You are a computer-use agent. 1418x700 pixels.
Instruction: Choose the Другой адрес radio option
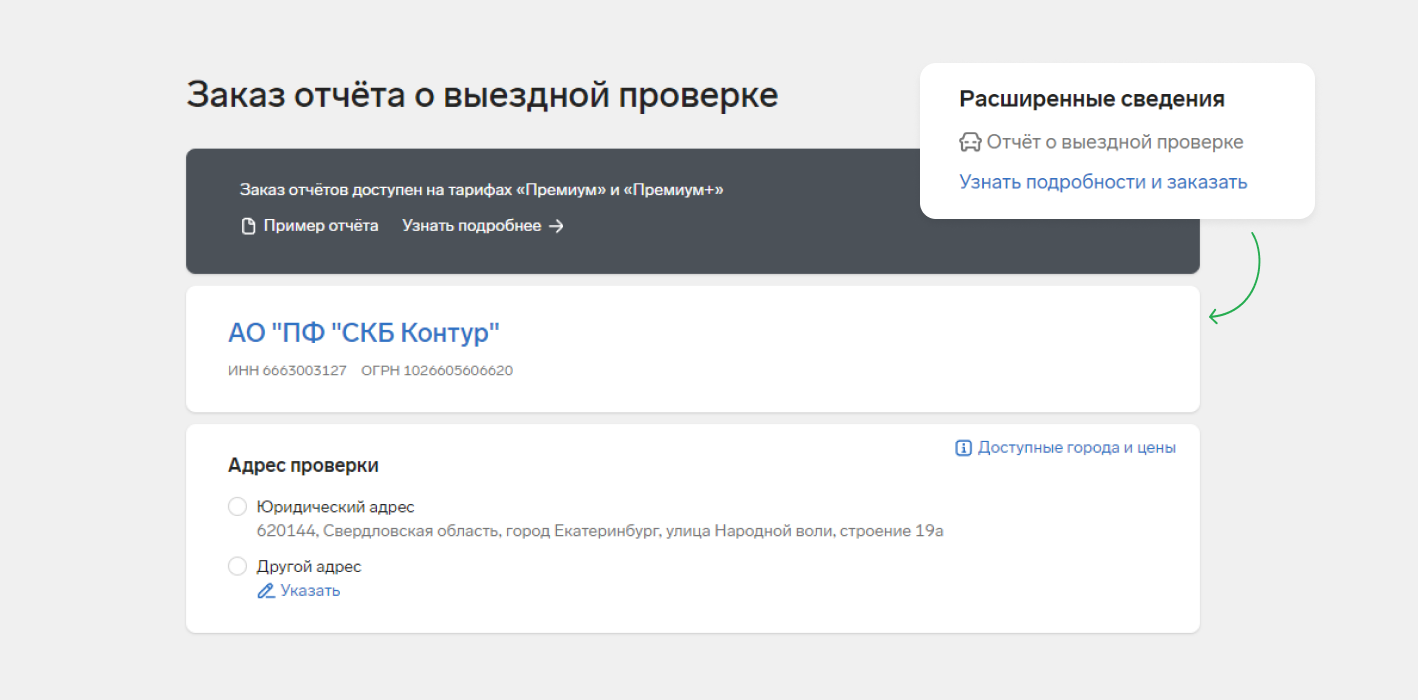pos(238,566)
